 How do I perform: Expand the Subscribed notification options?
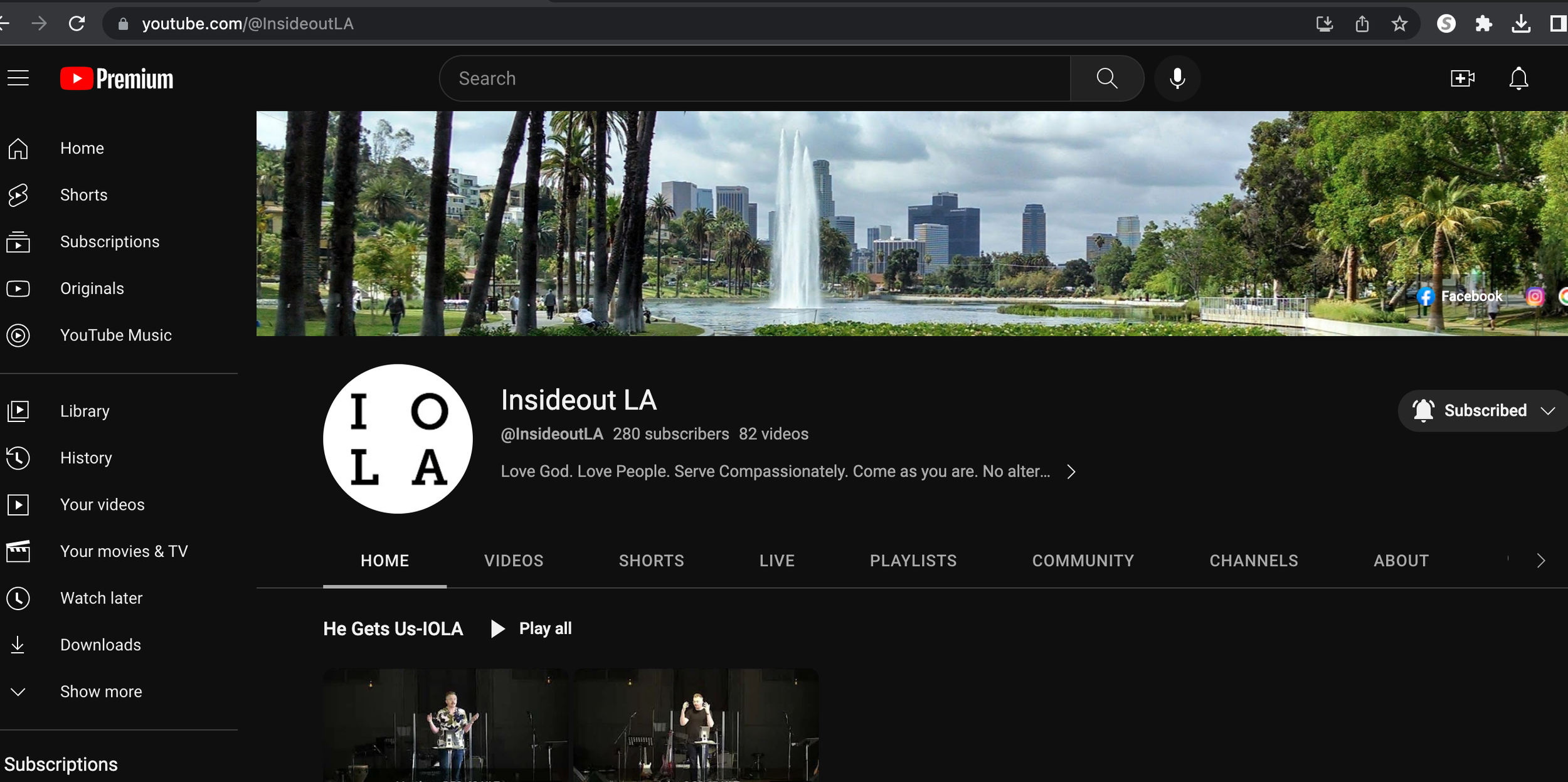(x=1549, y=411)
